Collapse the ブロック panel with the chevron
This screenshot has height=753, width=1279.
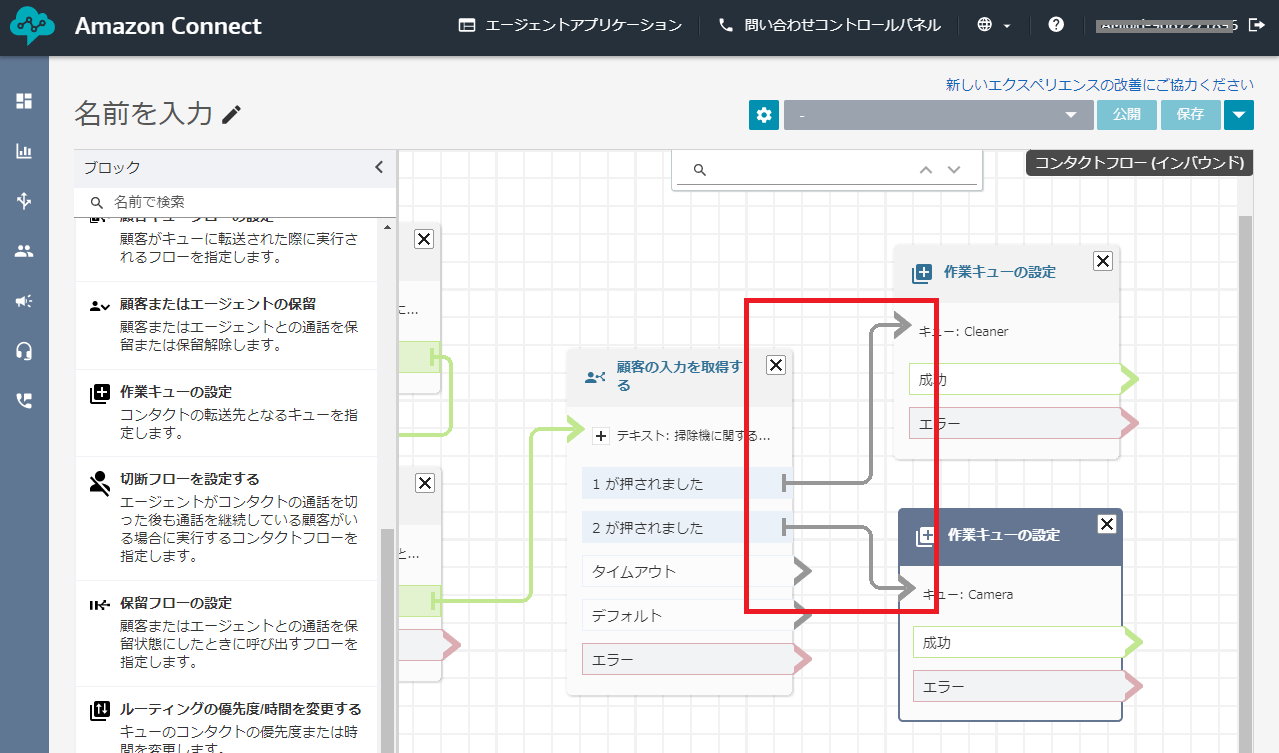tap(379, 168)
